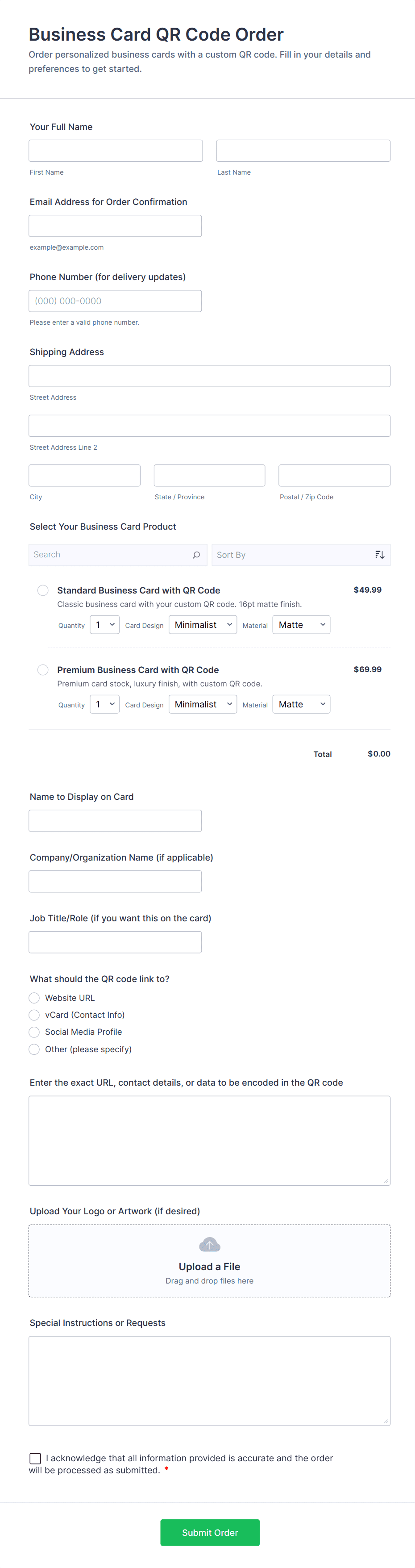Screen dimensions: 415x1568
Task: Open Quantity dropdown for Standard card
Action: [105, 625]
